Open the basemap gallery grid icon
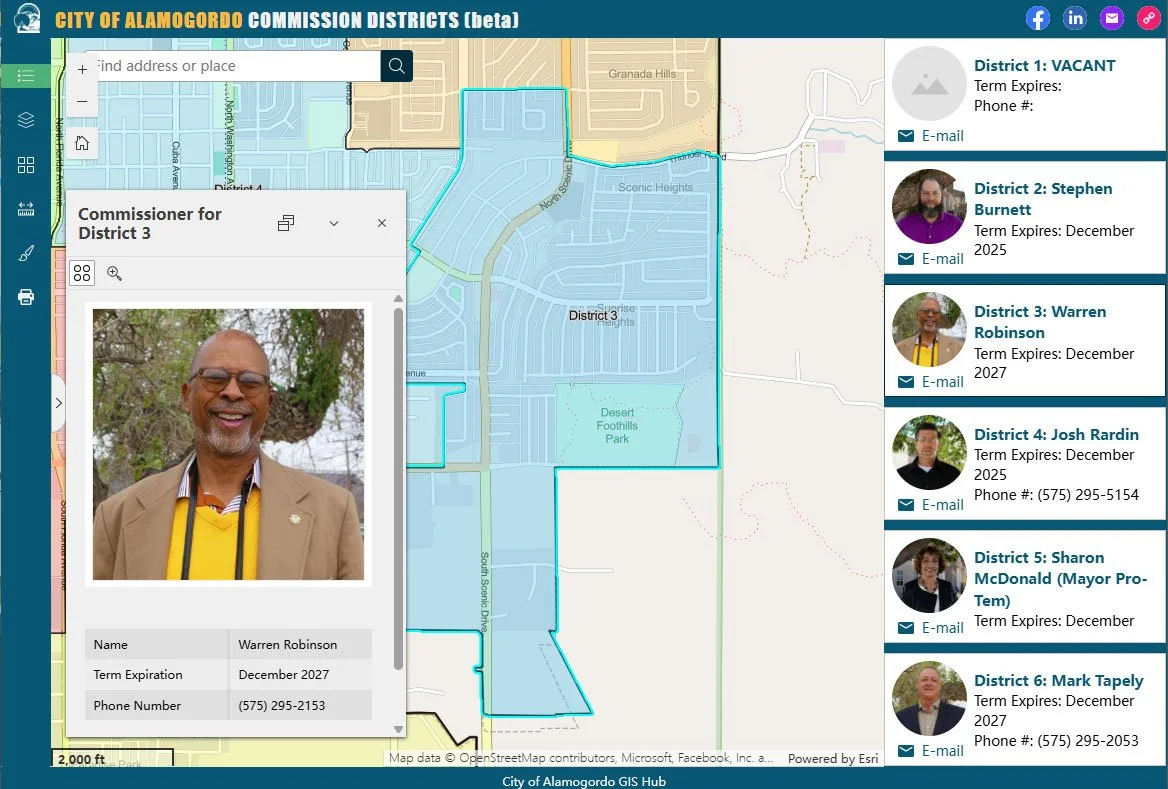The width and height of the screenshot is (1168, 789). pyautogui.click(x=25, y=165)
